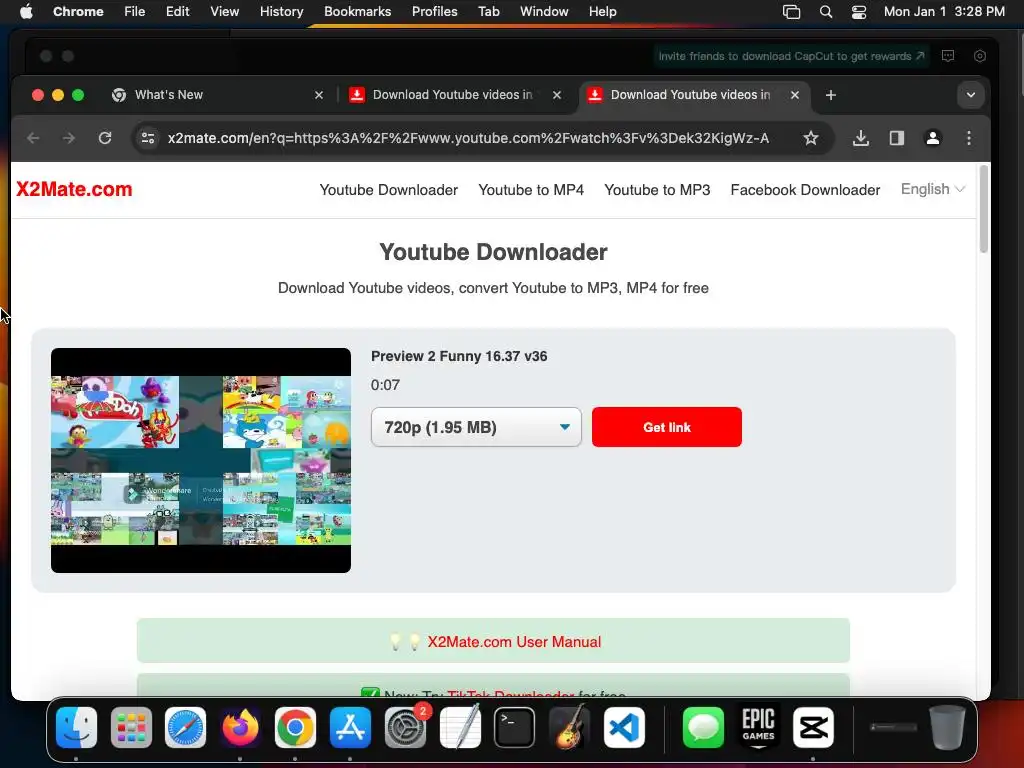Launch Epic Games from the dock
The image size is (1024, 768).
tap(758, 728)
